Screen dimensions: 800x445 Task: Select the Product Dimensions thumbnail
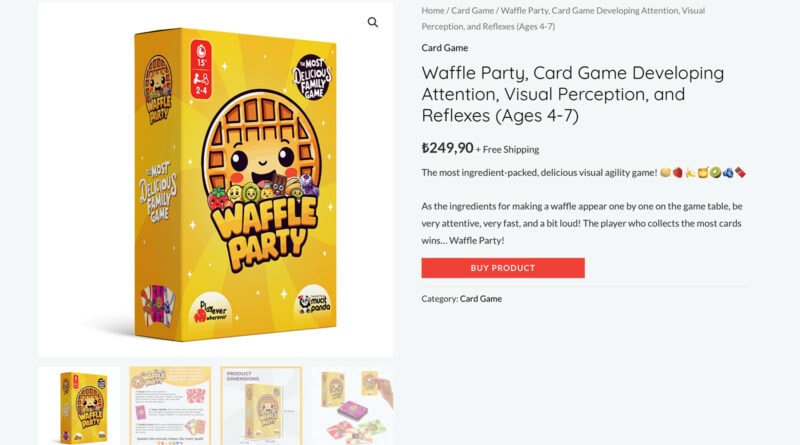pyautogui.click(x=261, y=406)
